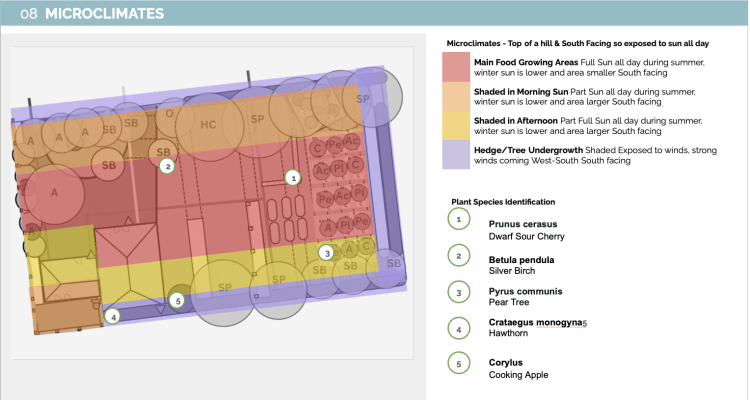Click plant marker 5 on the garden map
Viewport: 750px width, 400px height.
[178, 299]
